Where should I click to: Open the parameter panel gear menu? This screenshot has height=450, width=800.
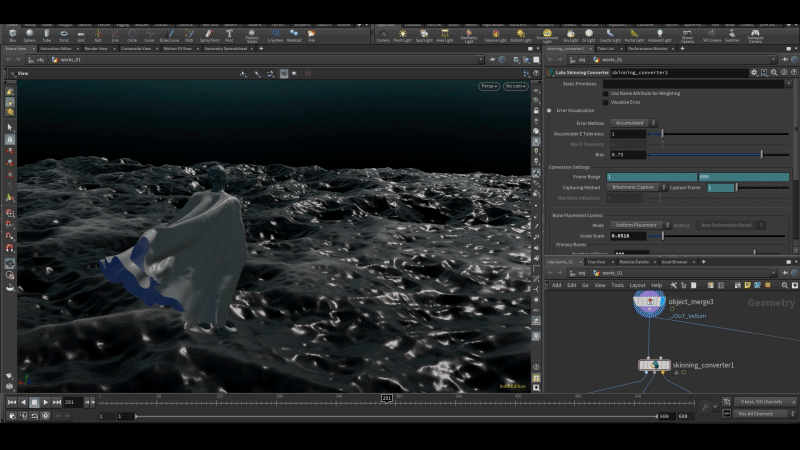coord(754,72)
